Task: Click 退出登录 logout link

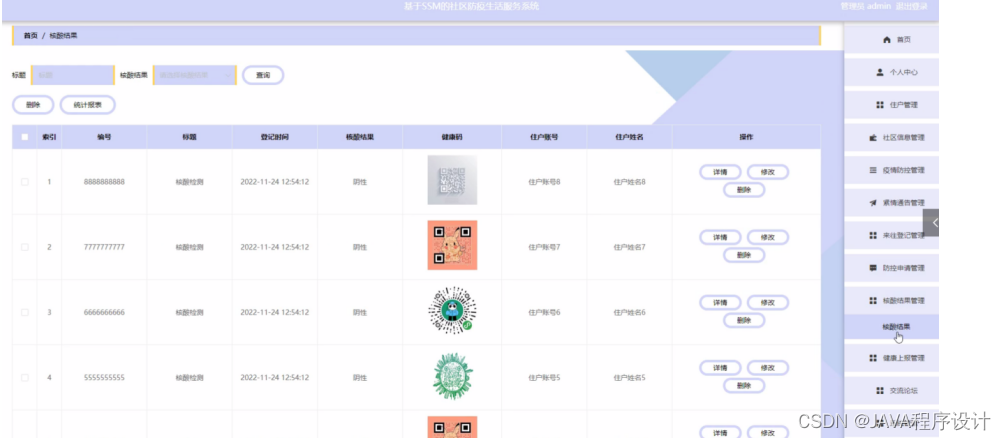Action: [911, 6]
